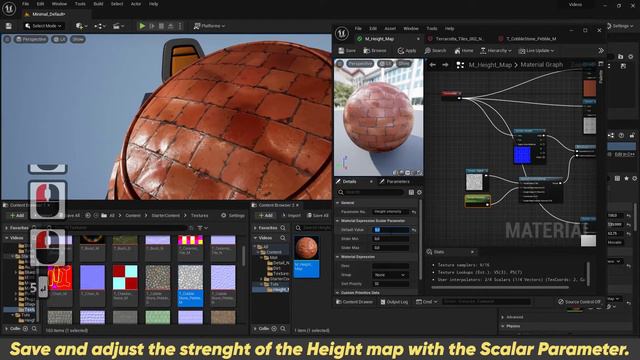This screenshot has width=640, height=360.
Task: Open Show options in material preview viewport
Action: (x=404, y=64)
